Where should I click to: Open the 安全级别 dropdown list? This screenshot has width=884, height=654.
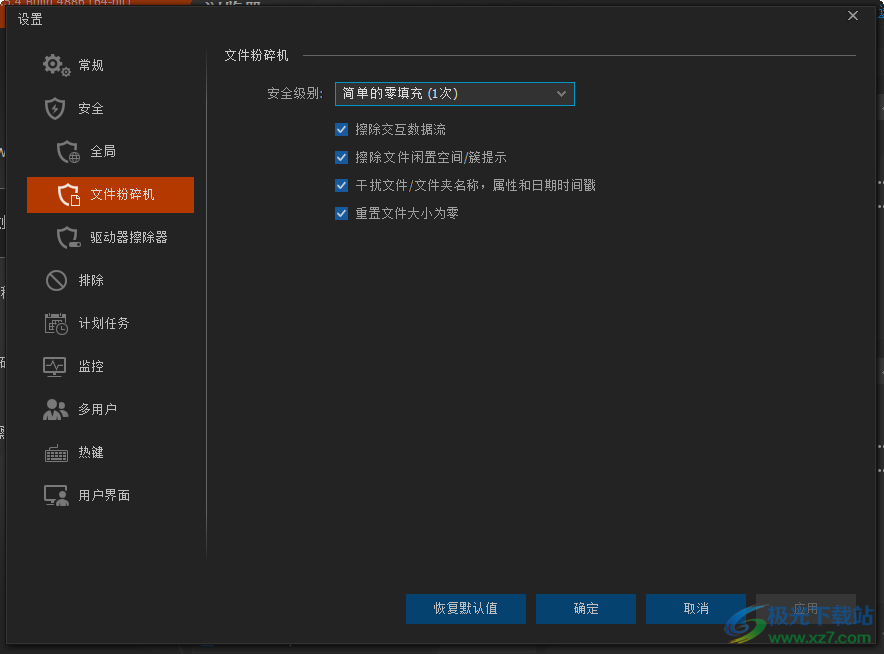(x=454, y=93)
